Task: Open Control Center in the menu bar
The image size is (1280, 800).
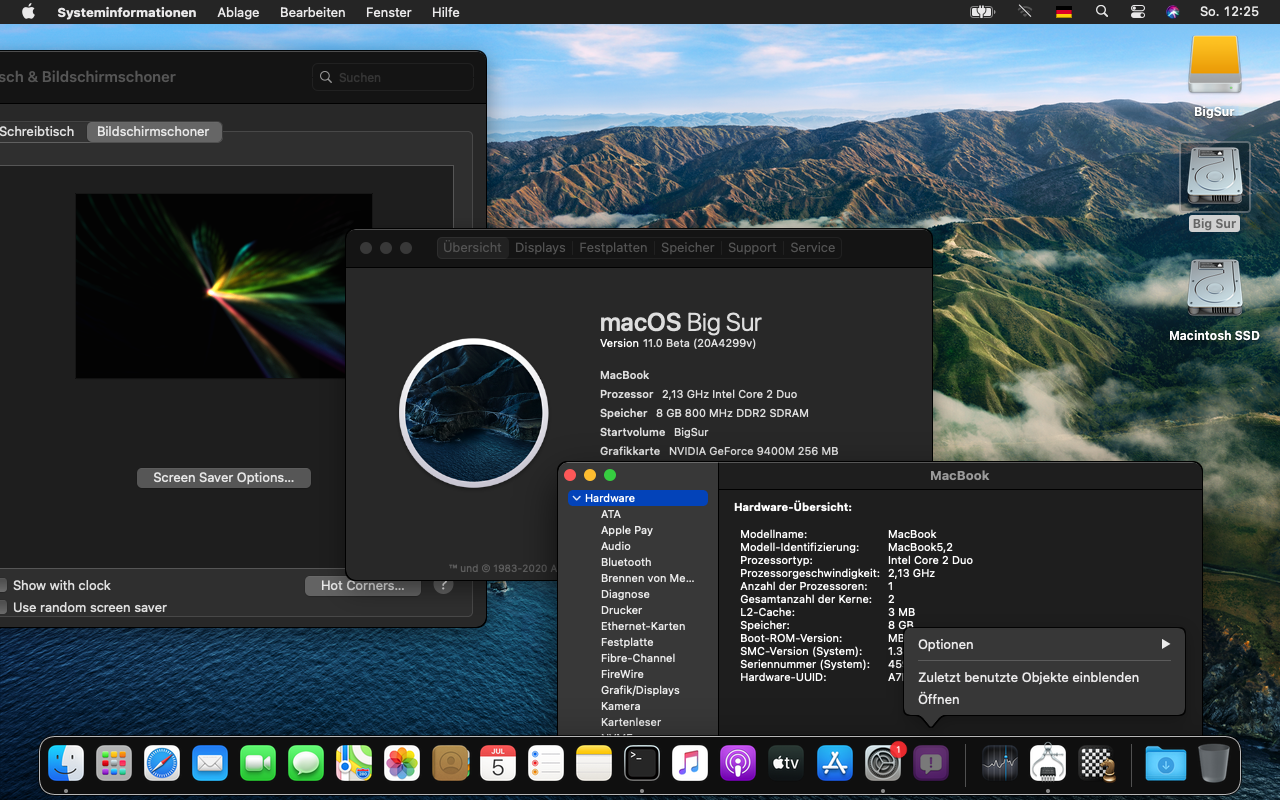Action: (1138, 12)
